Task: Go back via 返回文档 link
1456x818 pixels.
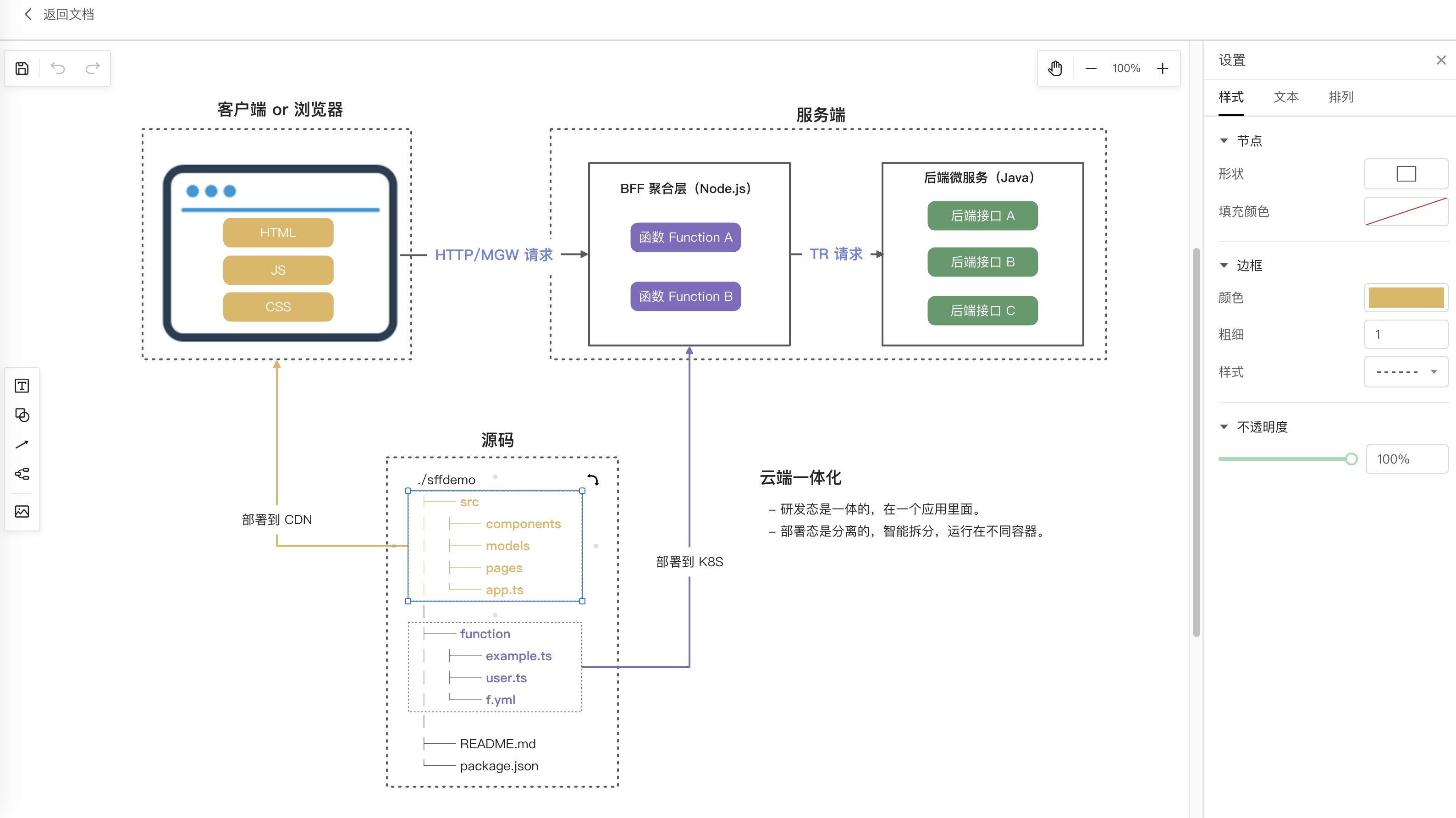Action: tap(68, 14)
